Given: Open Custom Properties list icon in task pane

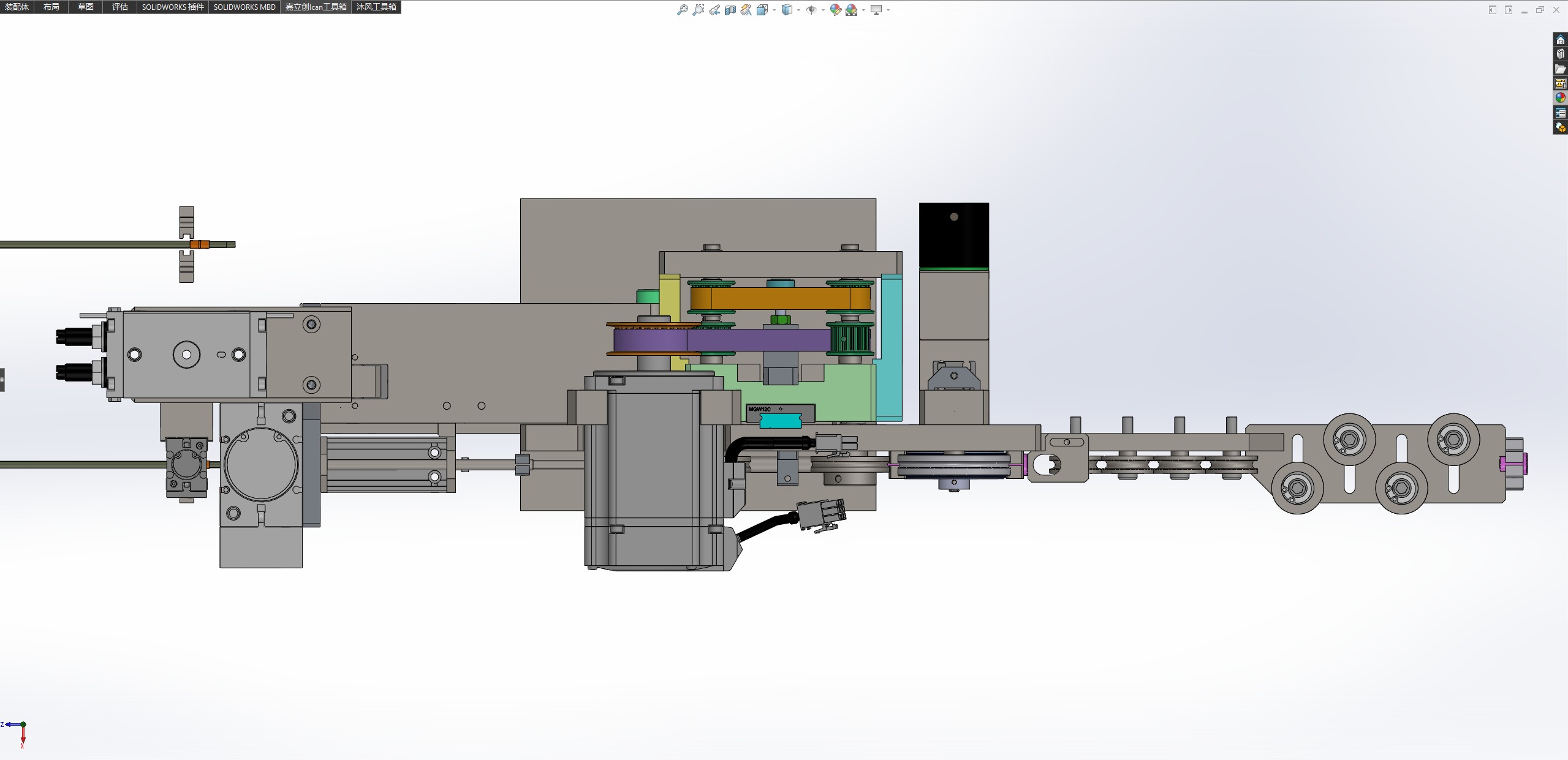Looking at the screenshot, I should (x=1560, y=113).
